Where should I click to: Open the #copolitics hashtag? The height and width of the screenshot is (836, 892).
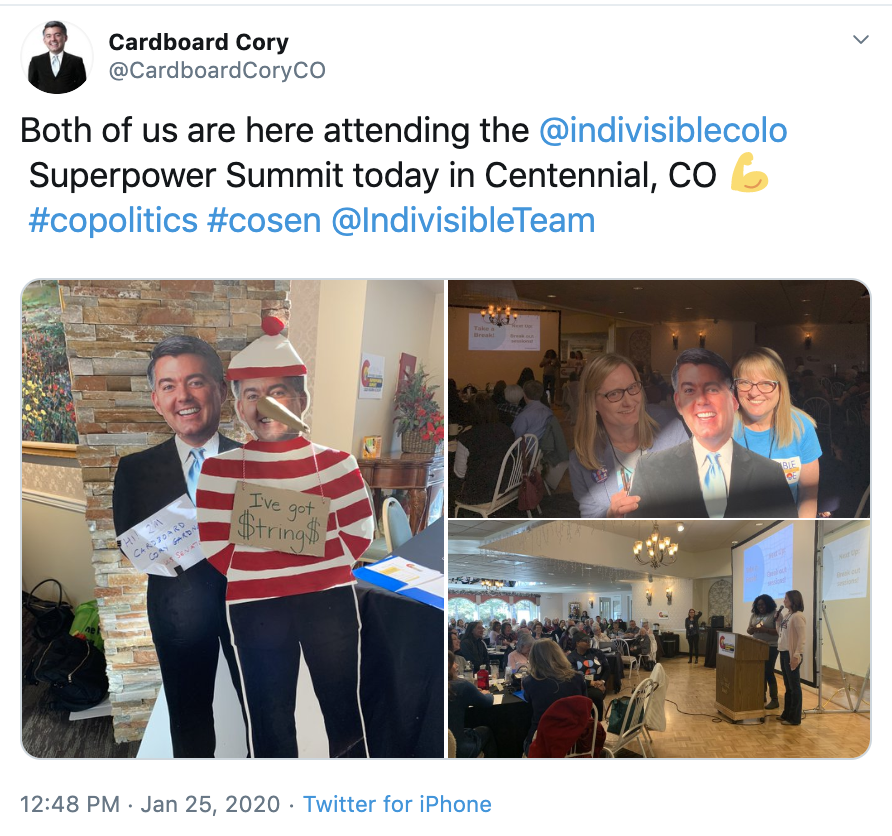[113, 220]
